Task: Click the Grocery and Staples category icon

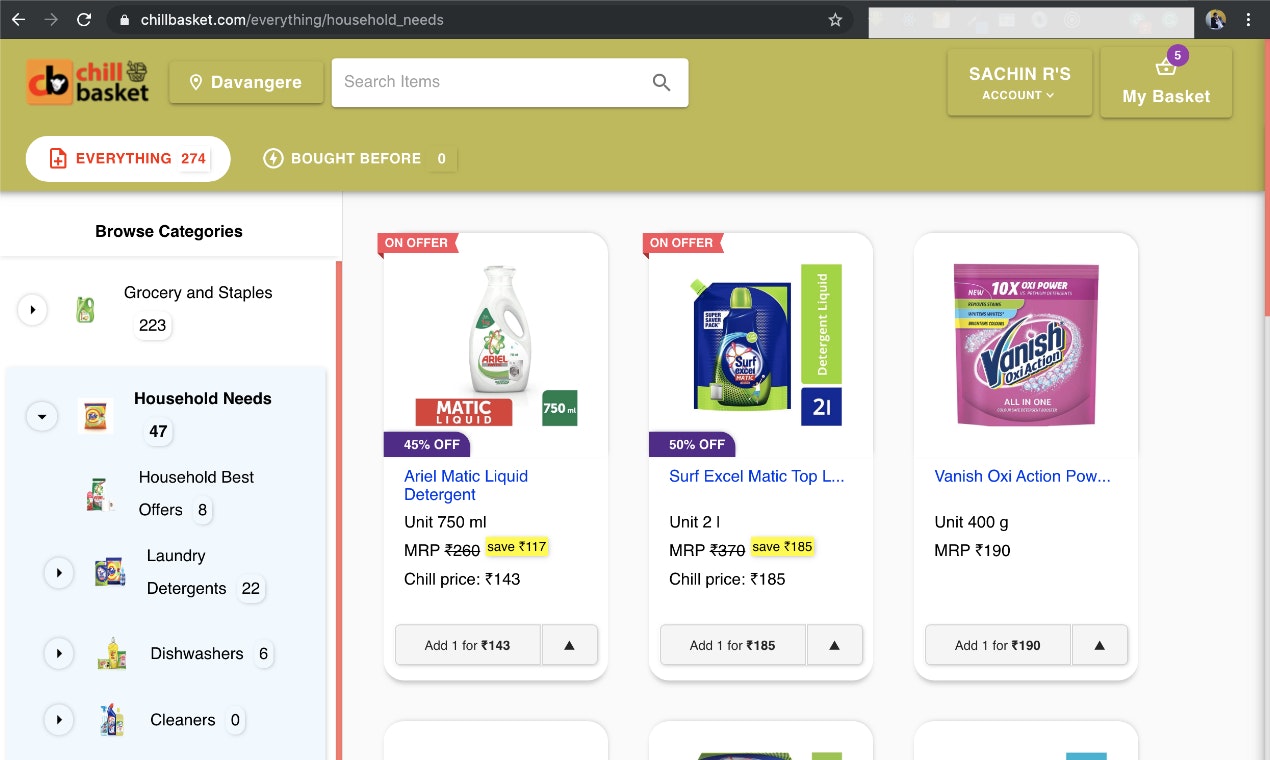Action: [x=86, y=310]
